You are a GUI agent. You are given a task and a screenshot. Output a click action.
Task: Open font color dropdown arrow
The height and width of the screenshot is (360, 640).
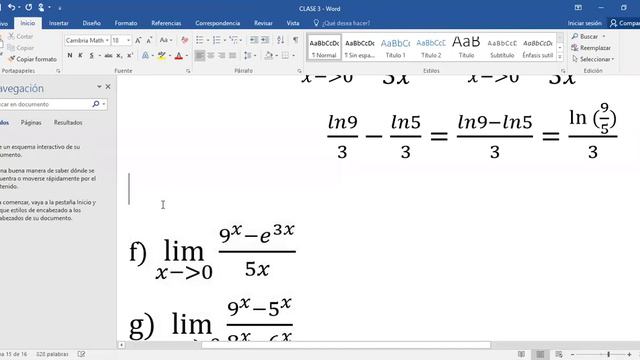pos(187,56)
